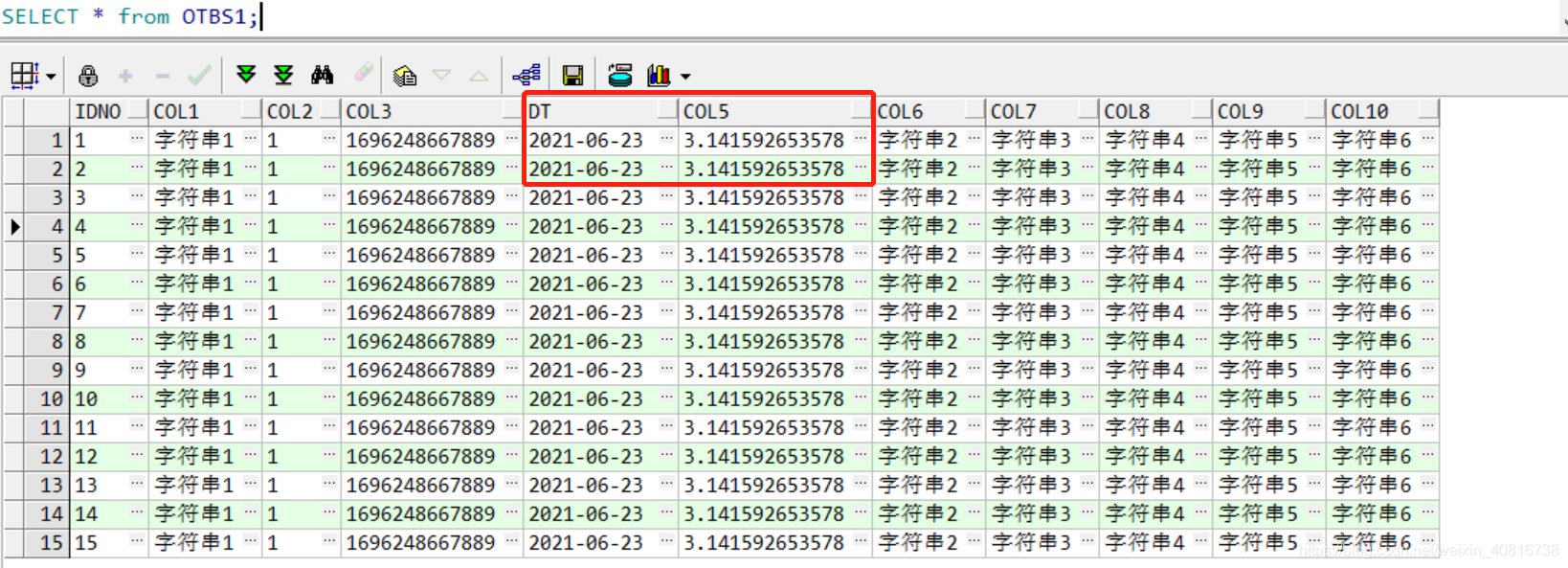Screen dimensions: 1568x568
Task: Click the Clear record eraser icon
Action: 364,74
